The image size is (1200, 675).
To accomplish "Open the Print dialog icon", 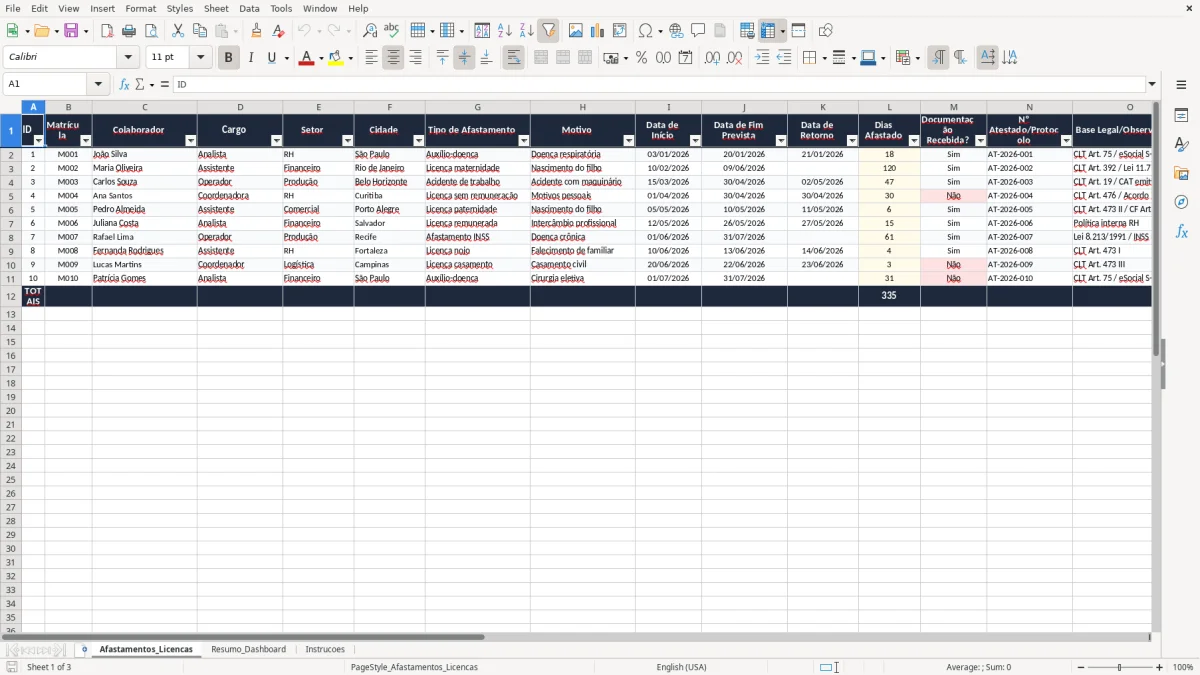I will click(129, 31).
